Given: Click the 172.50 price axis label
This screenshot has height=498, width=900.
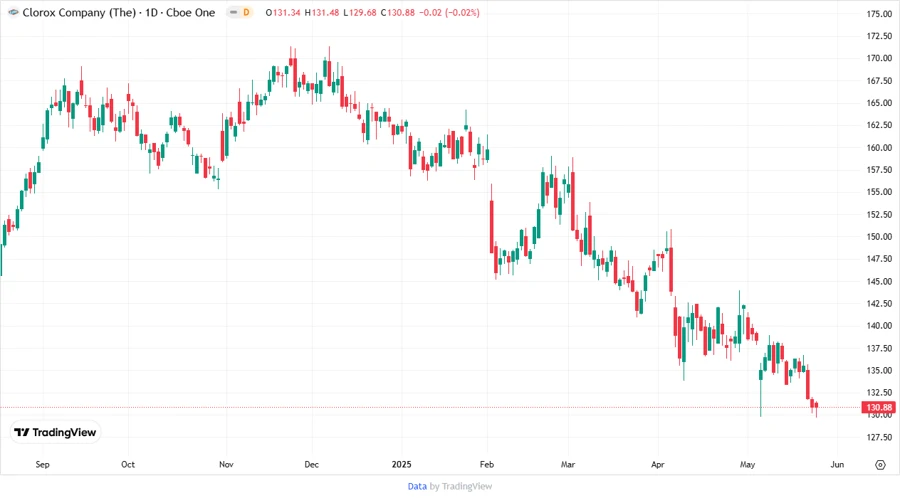Looking at the screenshot, I should 879,36.
